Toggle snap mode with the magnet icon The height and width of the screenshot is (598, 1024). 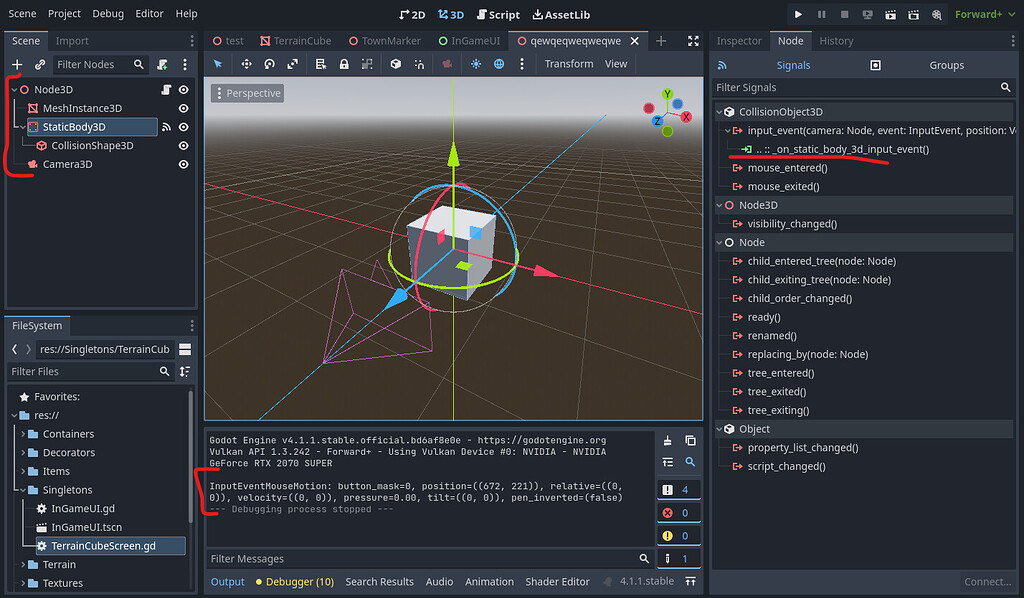pyautogui.click(x=419, y=64)
